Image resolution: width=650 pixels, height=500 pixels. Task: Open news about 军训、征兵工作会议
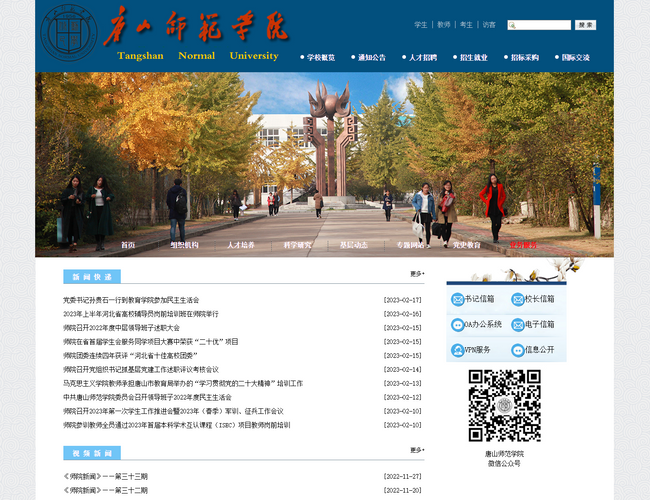coord(173,411)
